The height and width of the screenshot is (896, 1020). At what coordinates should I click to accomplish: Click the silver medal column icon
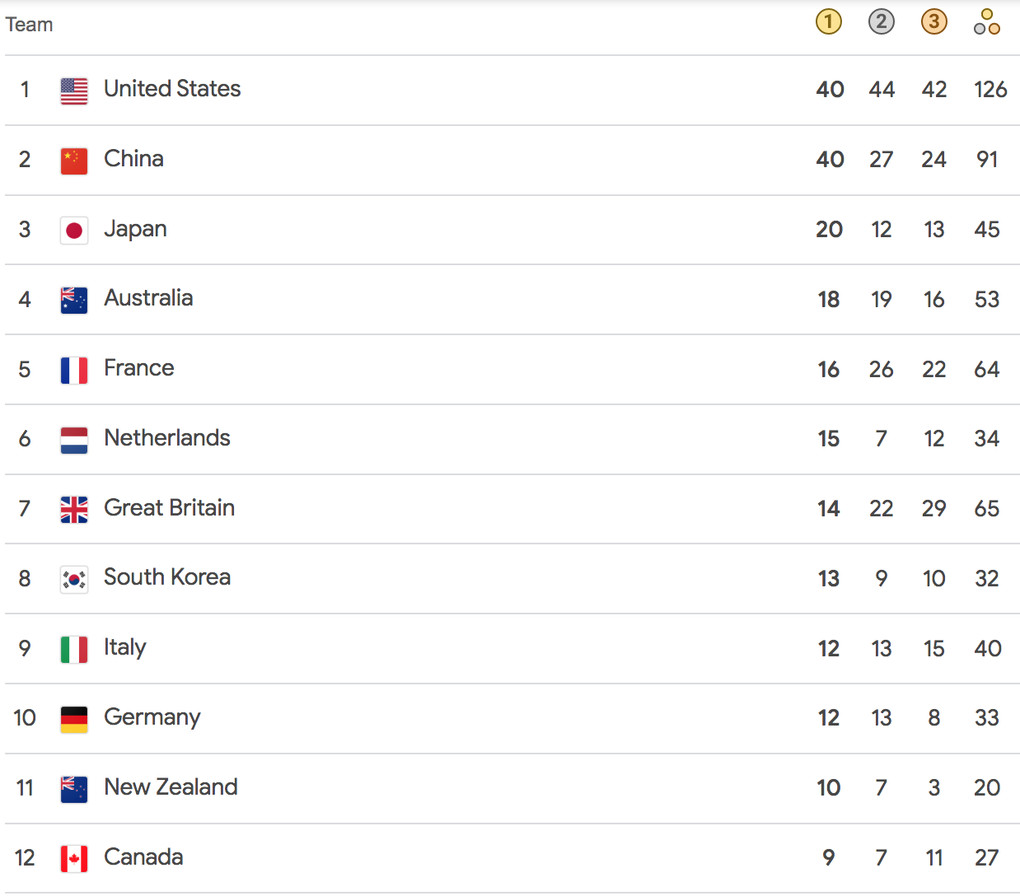(881, 23)
